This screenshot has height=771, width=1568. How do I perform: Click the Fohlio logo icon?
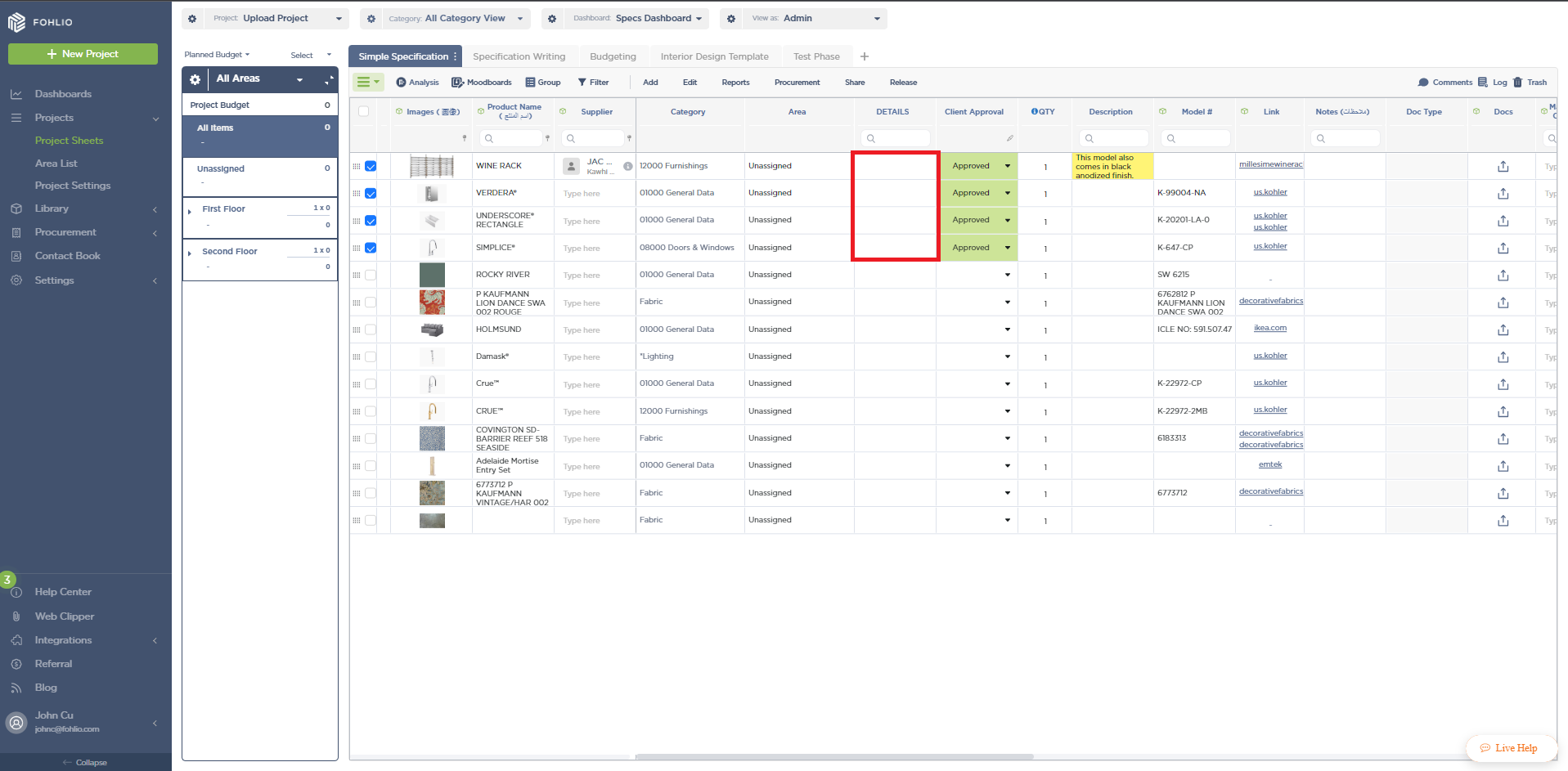16,22
